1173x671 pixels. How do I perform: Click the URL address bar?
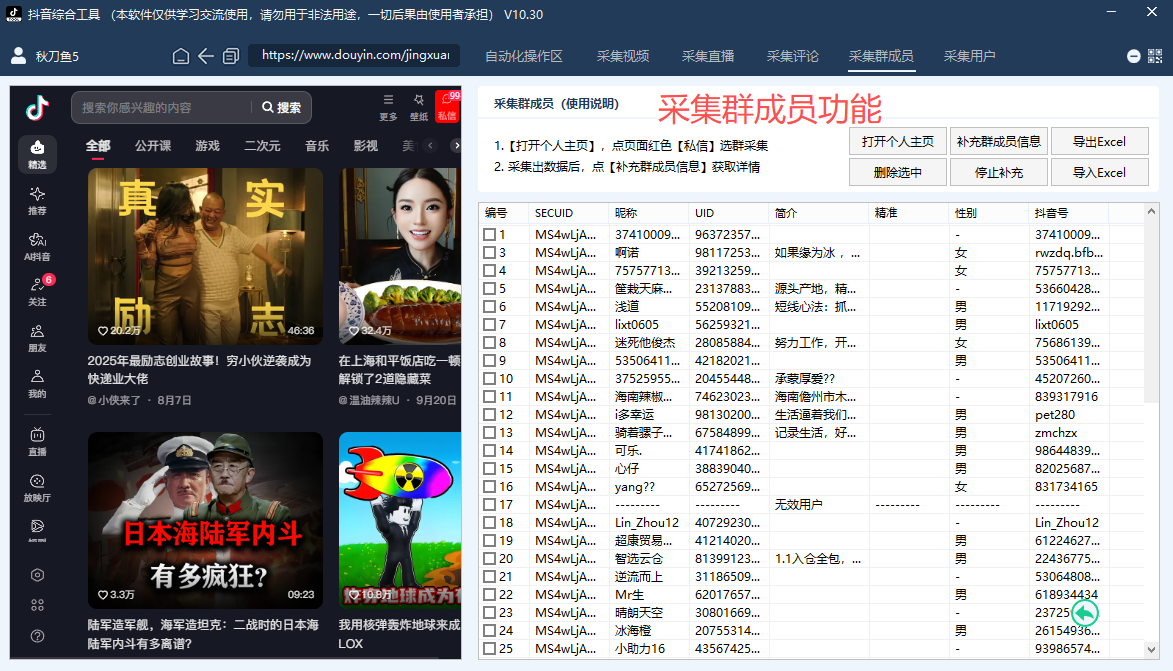pyautogui.click(x=355, y=55)
